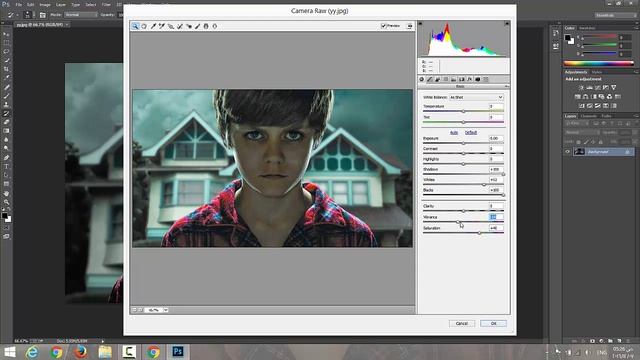Click the Saturation slider handle
640x360 pixels.
480,233
